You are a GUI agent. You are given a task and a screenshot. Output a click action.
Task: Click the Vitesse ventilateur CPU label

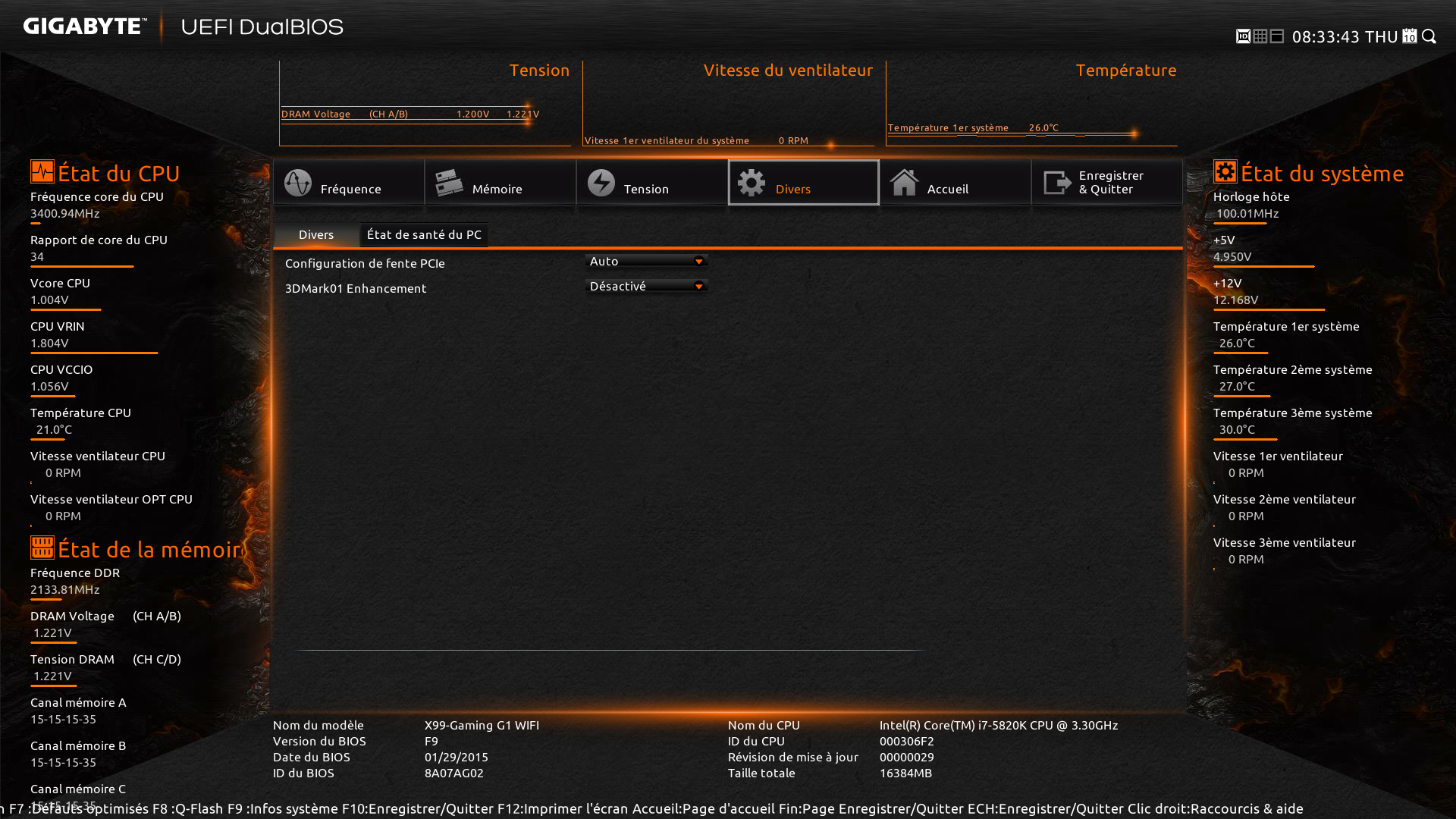(98, 456)
